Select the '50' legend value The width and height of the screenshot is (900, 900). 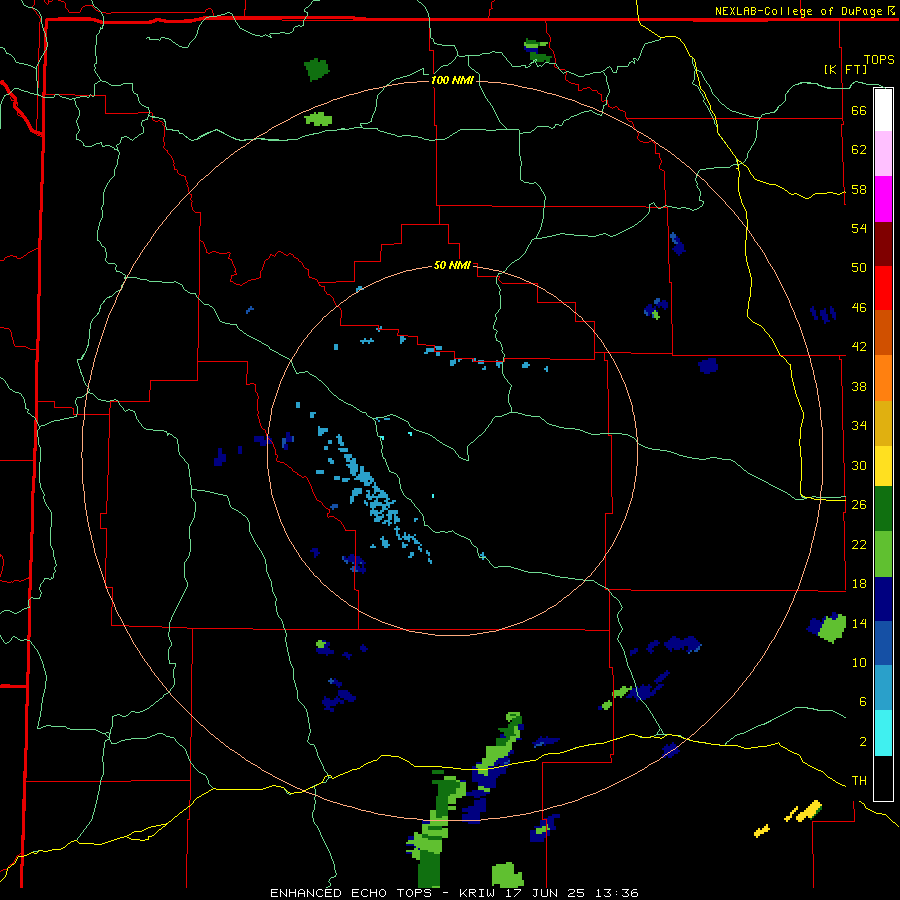tap(859, 267)
